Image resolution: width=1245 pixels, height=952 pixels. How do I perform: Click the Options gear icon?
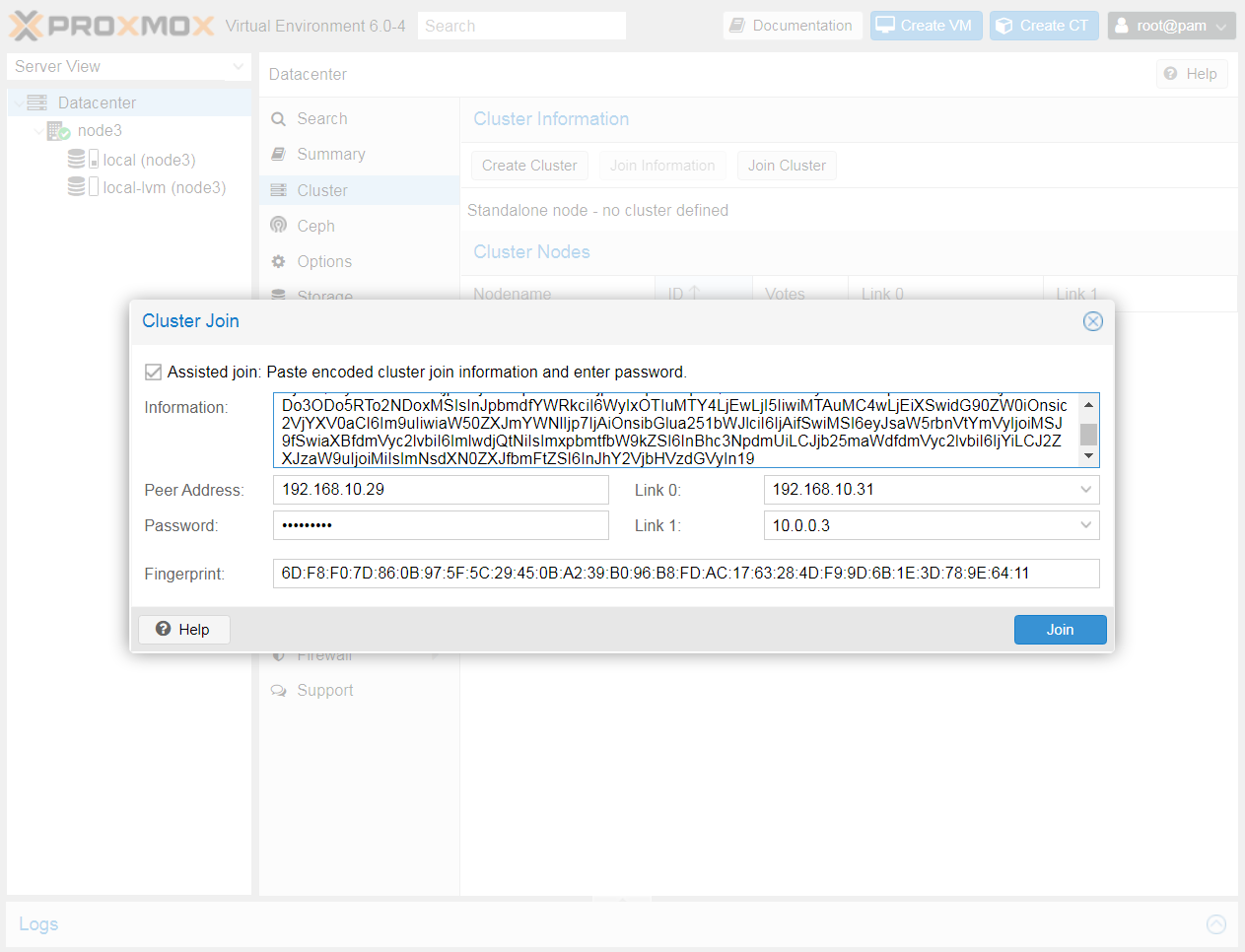tap(278, 261)
